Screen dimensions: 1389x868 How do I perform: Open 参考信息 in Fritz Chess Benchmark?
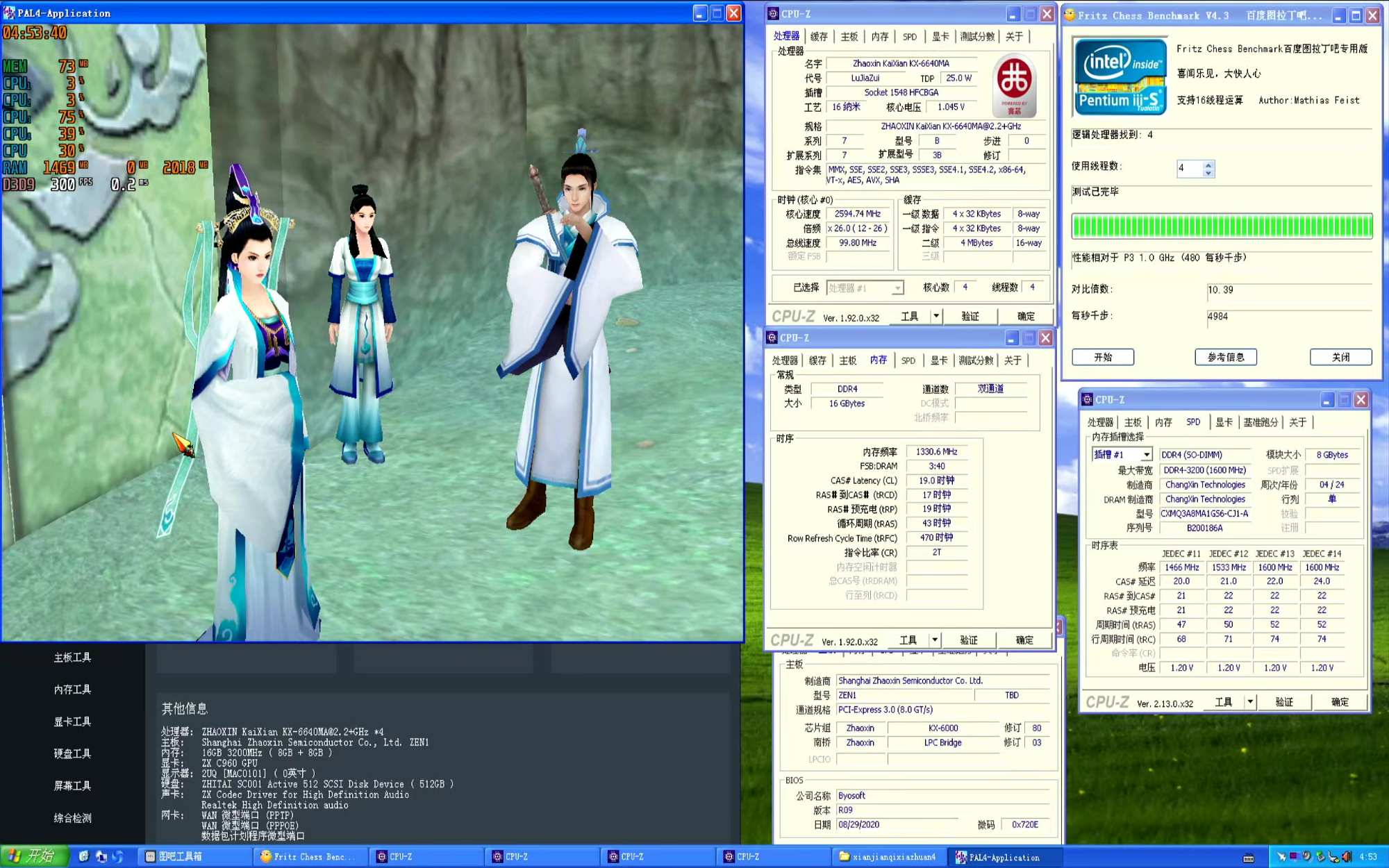pyautogui.click(x=1226, y=357)
